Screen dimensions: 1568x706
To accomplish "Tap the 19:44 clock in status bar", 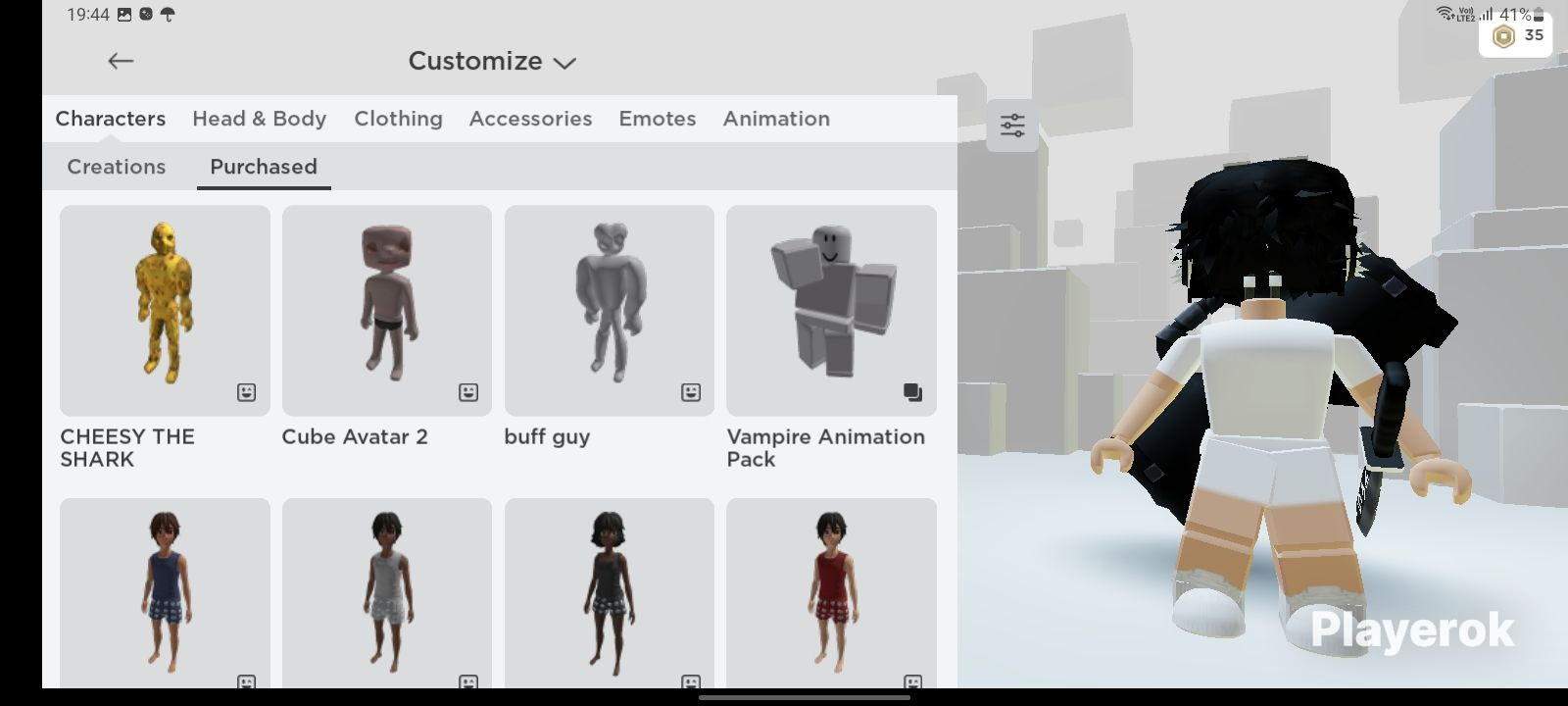I will click(88, 14).
